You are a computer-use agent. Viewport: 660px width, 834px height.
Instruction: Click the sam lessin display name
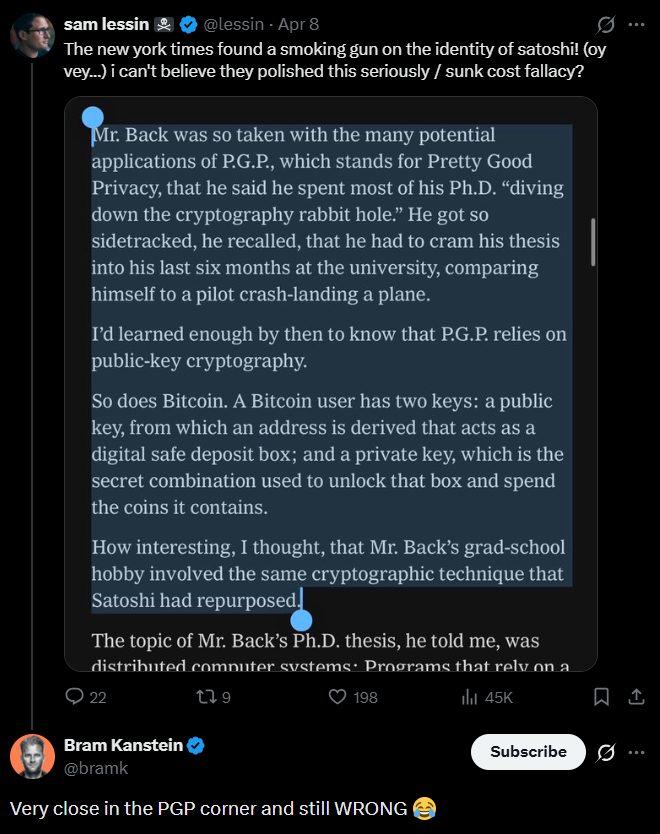pyautogui.click(x=104, y=24)
